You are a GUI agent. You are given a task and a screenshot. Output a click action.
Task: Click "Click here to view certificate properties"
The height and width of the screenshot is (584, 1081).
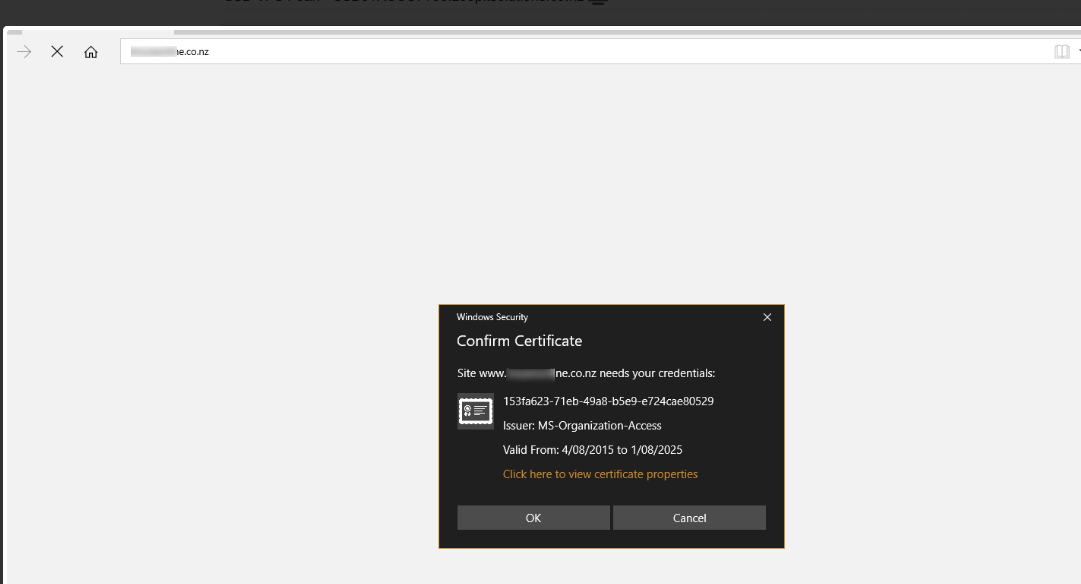tap(601, 474)
